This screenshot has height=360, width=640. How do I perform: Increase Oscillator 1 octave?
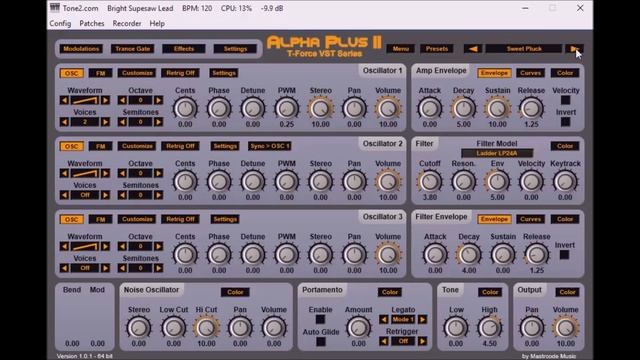click(158, 100)
